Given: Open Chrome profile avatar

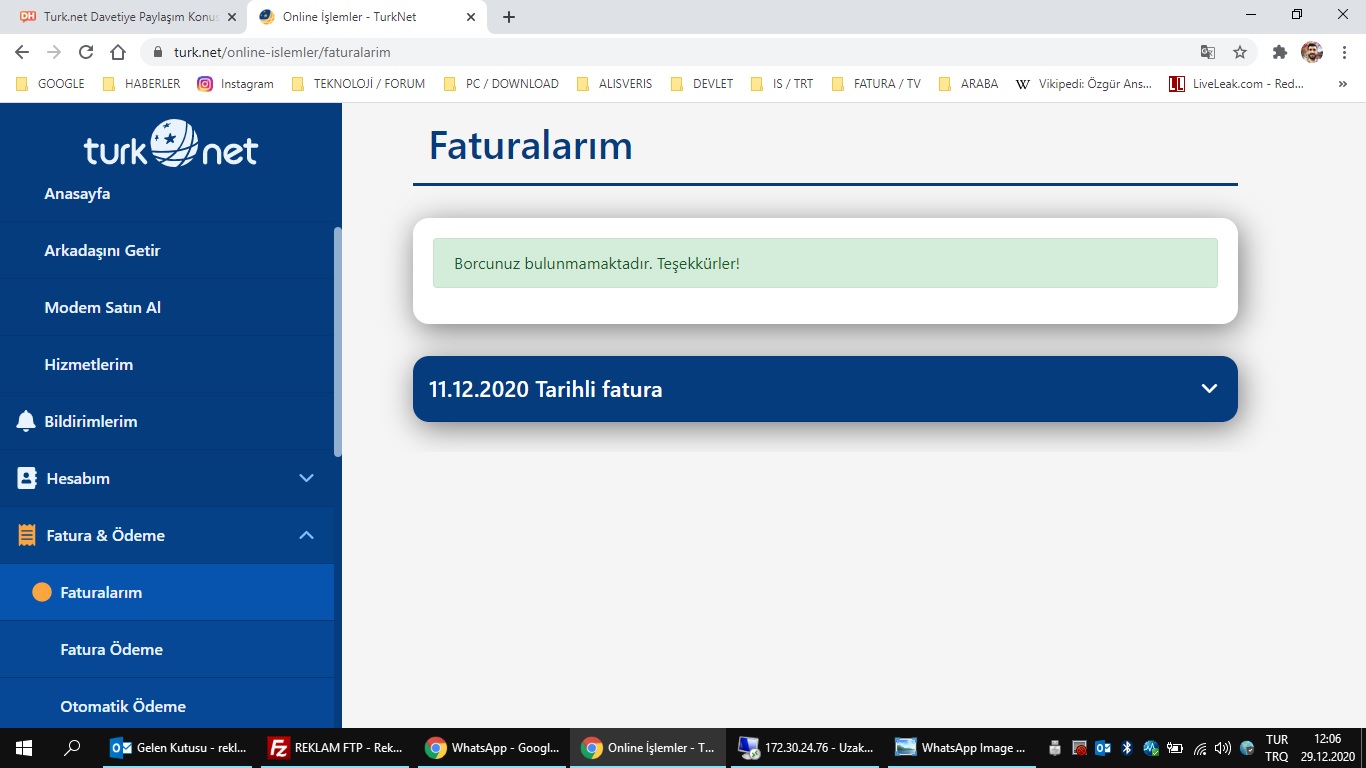Looking at the screenshot, I should point(1312,52).
